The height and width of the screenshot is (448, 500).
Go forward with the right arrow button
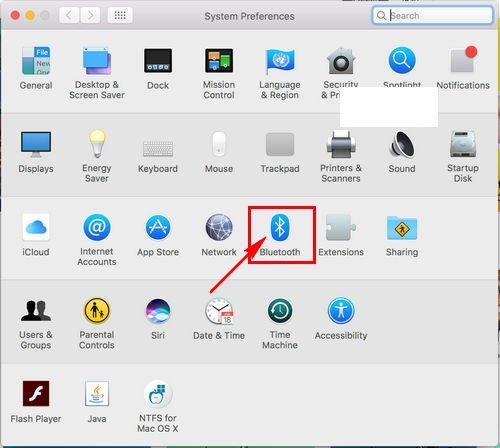(x=90, y=15)
